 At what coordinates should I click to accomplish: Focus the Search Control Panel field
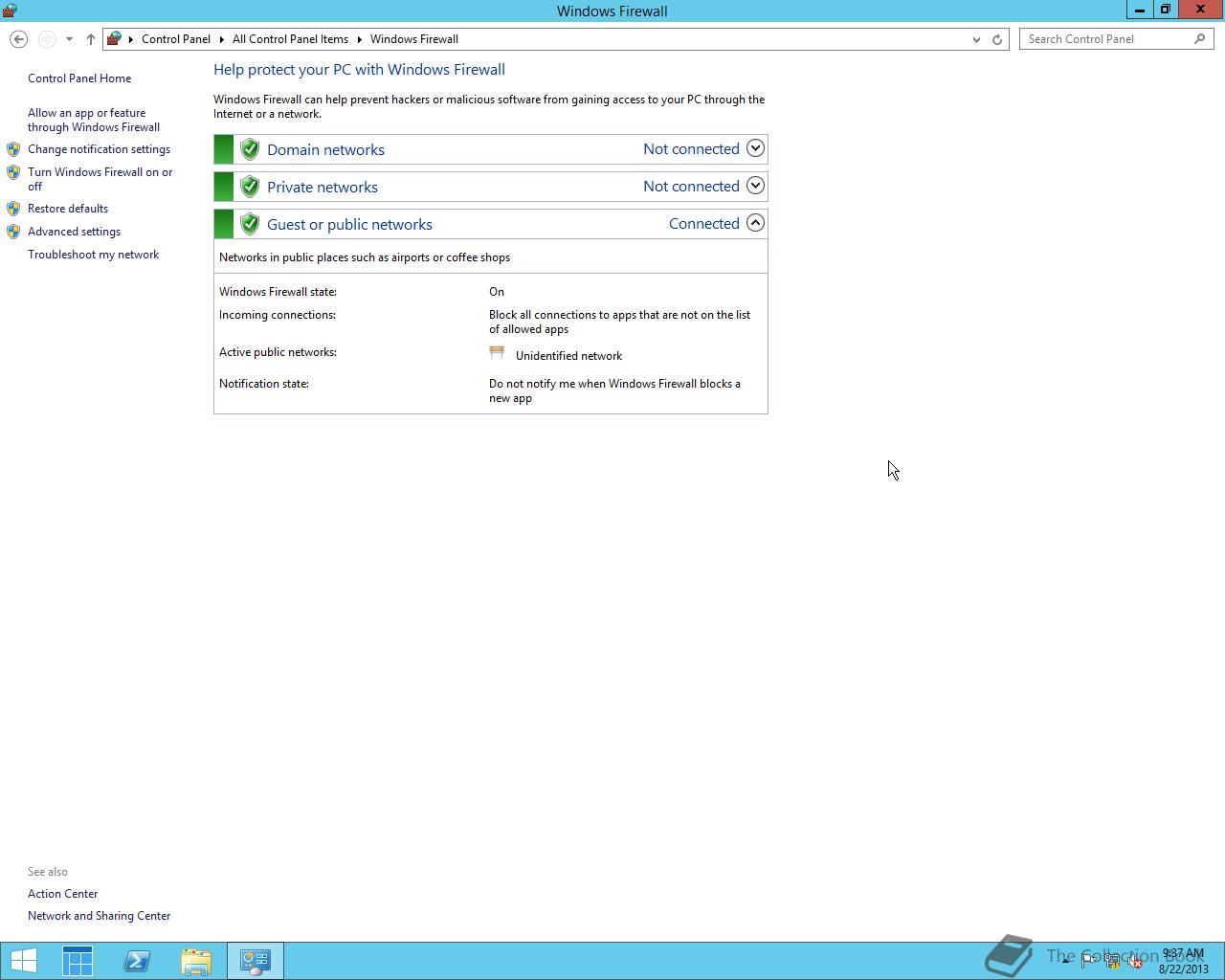1116,39
